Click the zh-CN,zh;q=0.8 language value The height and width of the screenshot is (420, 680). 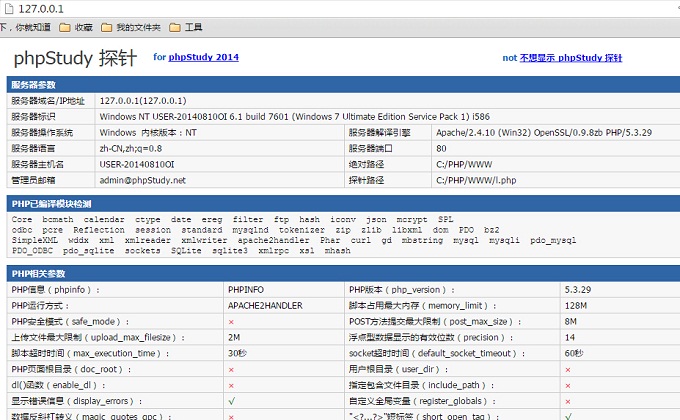[131, 149]
